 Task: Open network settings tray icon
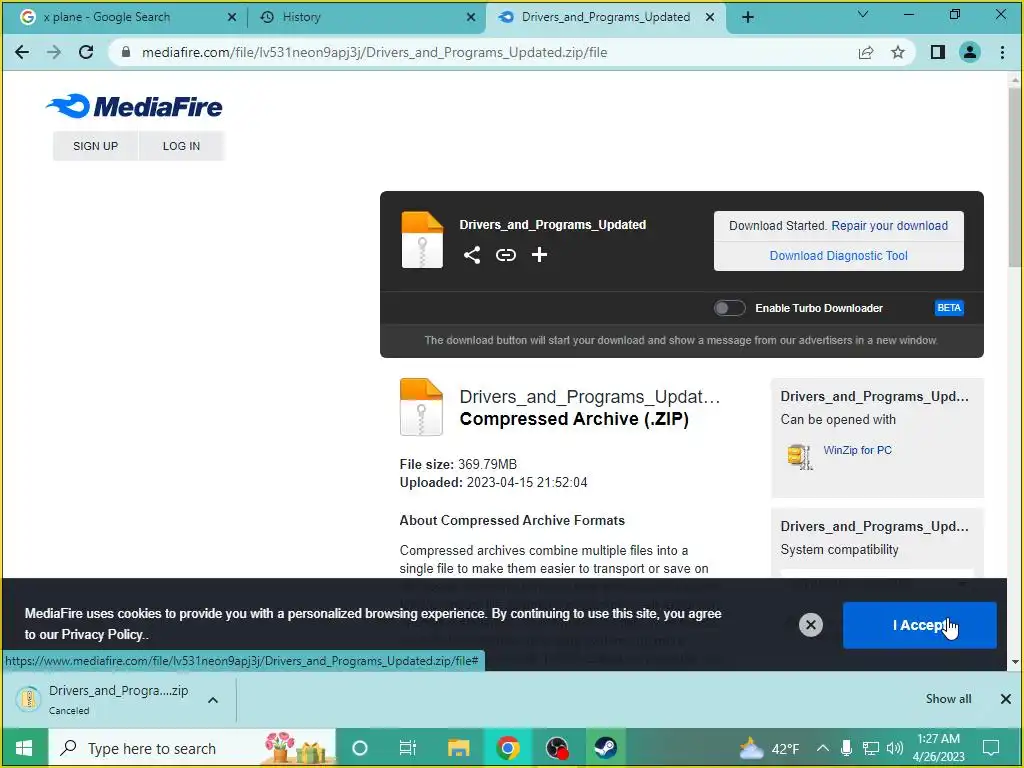[871, 748]
